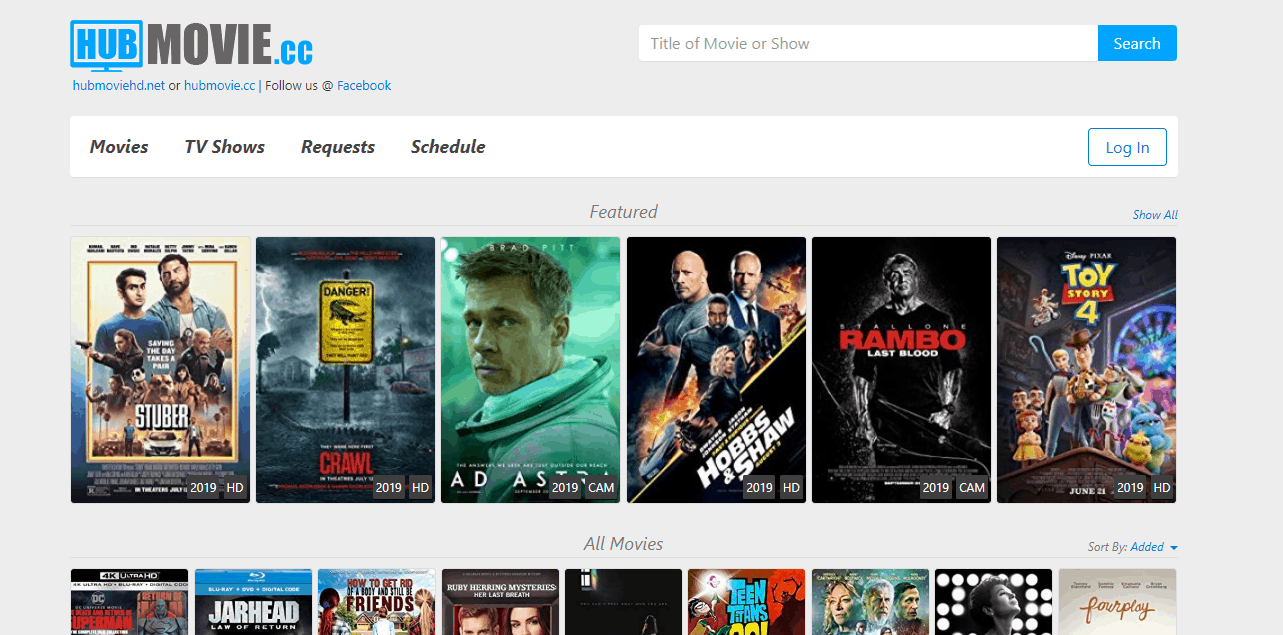Go to TV Shows section
1283x635 pixels.
(x=225, y=147)
